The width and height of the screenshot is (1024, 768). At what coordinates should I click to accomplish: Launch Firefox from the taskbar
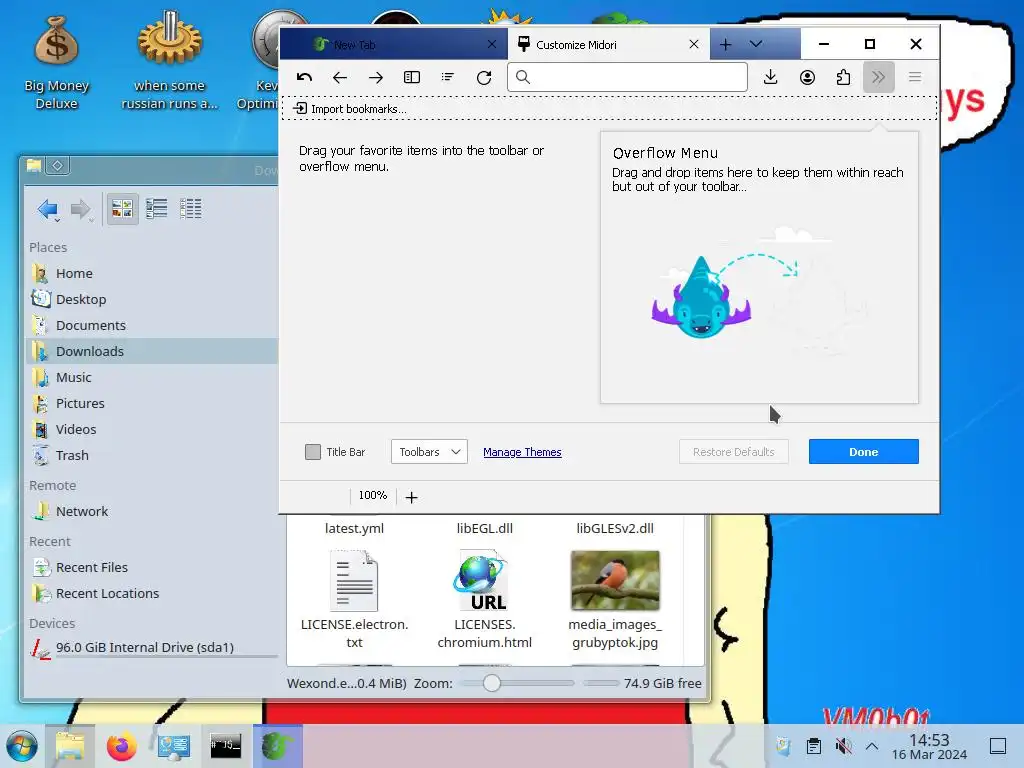(121, 746)
